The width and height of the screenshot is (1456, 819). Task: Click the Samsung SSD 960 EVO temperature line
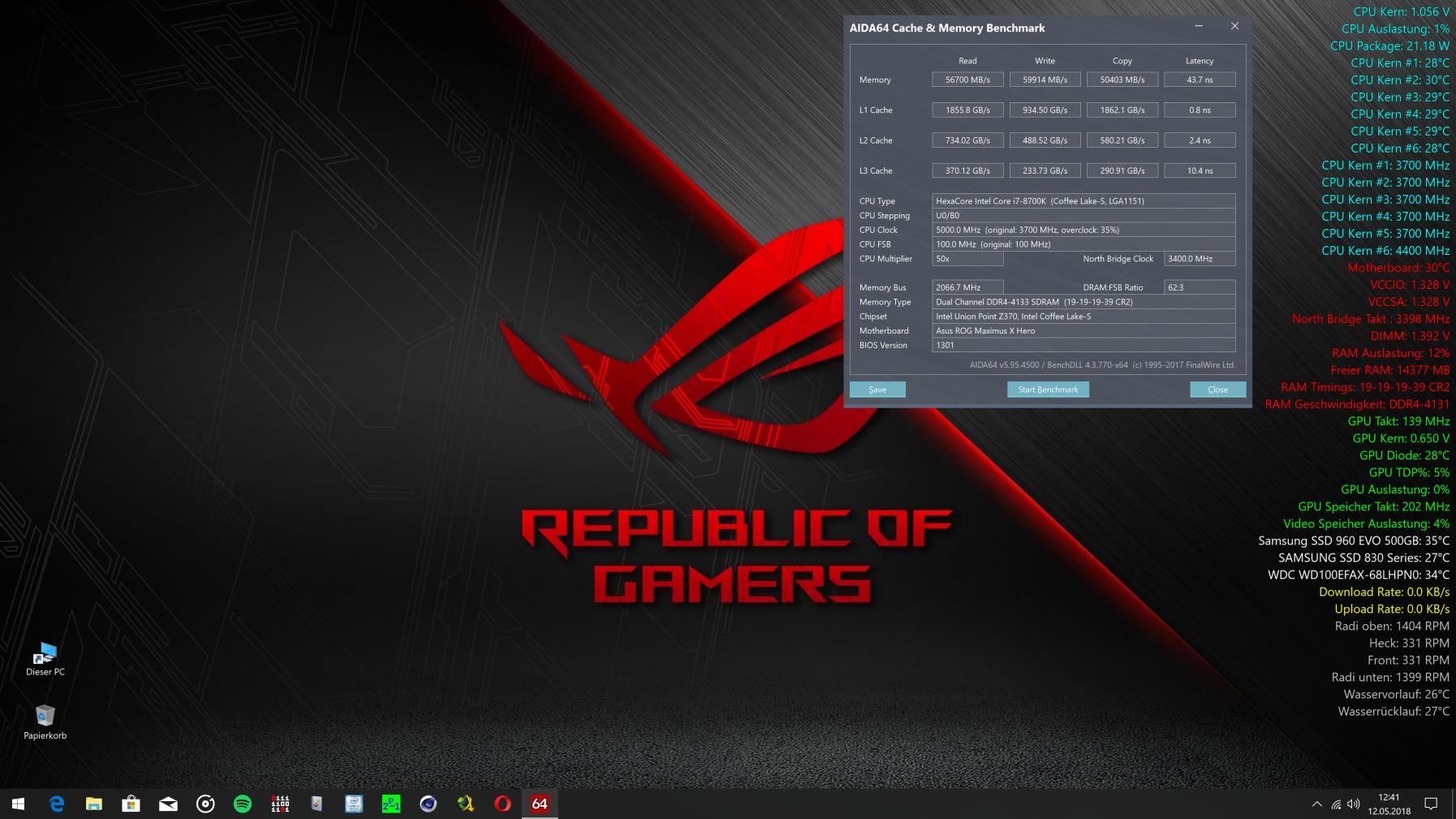1354,541
